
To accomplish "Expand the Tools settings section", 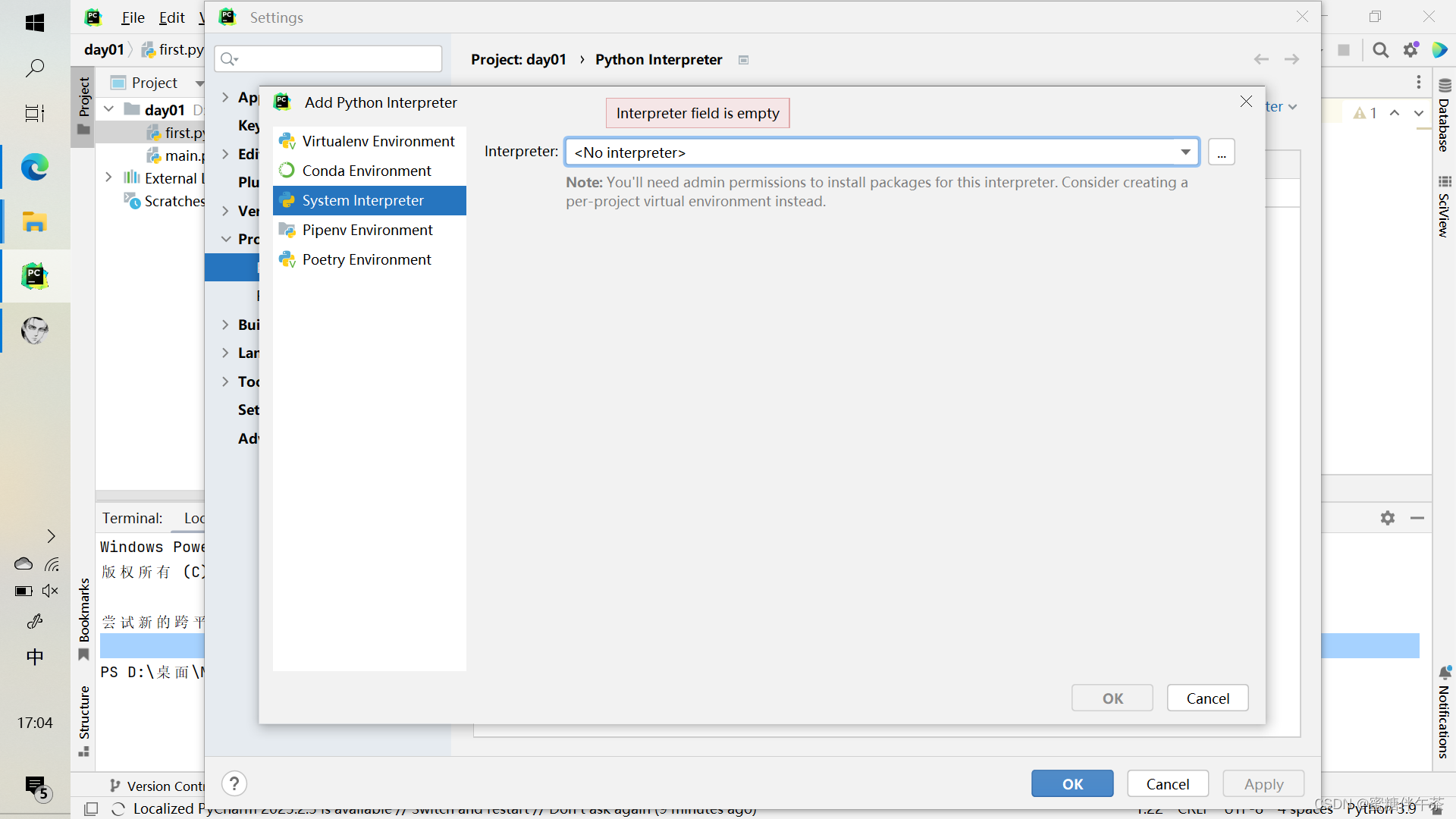I will (225, 381).
